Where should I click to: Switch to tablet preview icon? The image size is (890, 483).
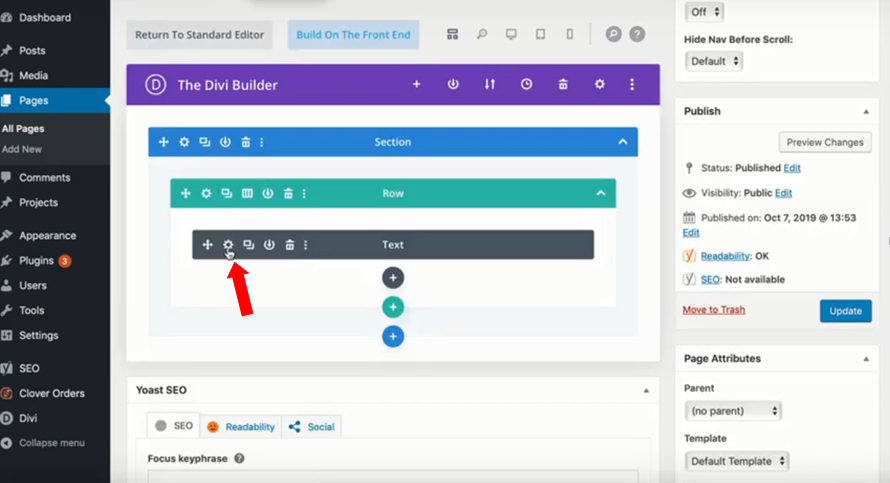pyautogui.click(x=540, y=35)
